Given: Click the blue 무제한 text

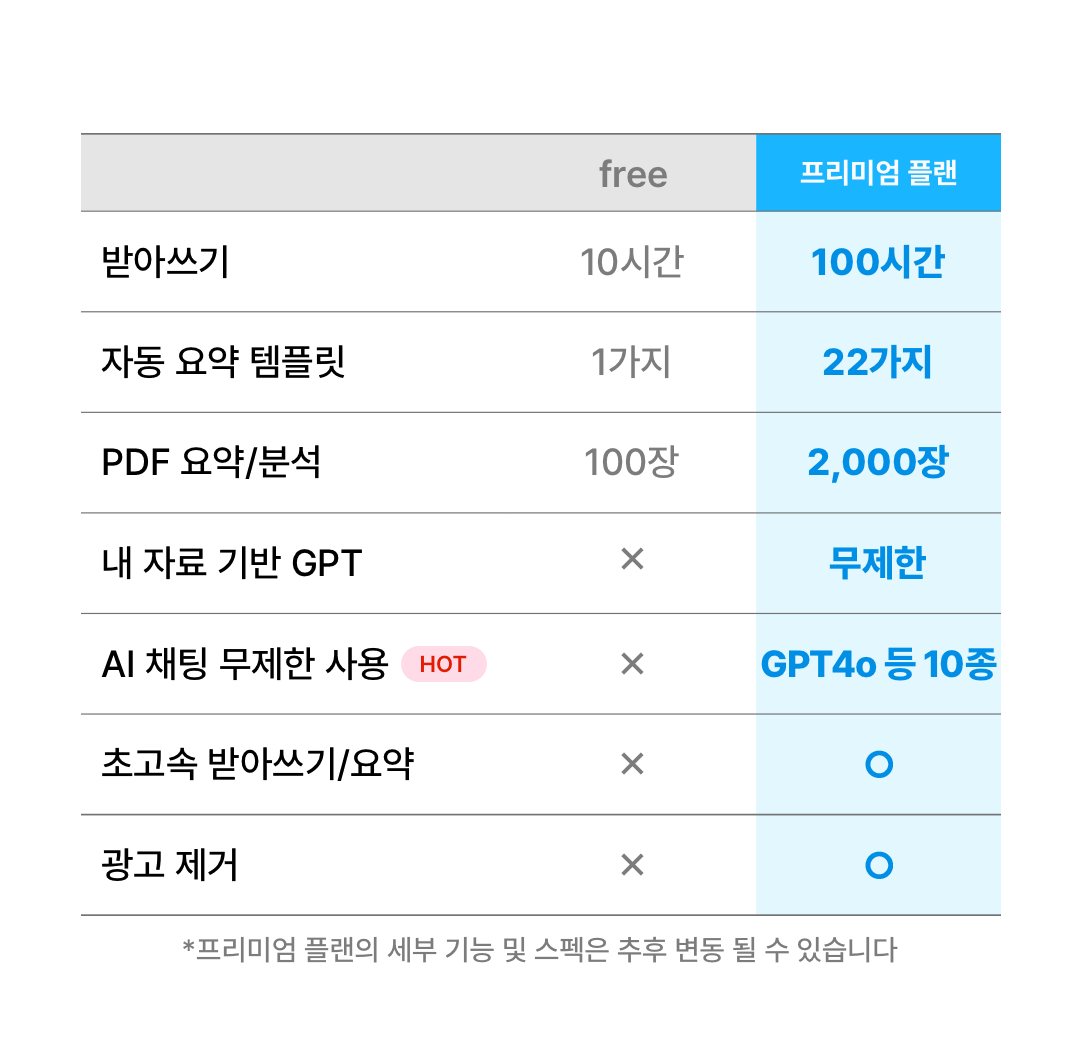Looking at the screenshot, I should [878, 563].
